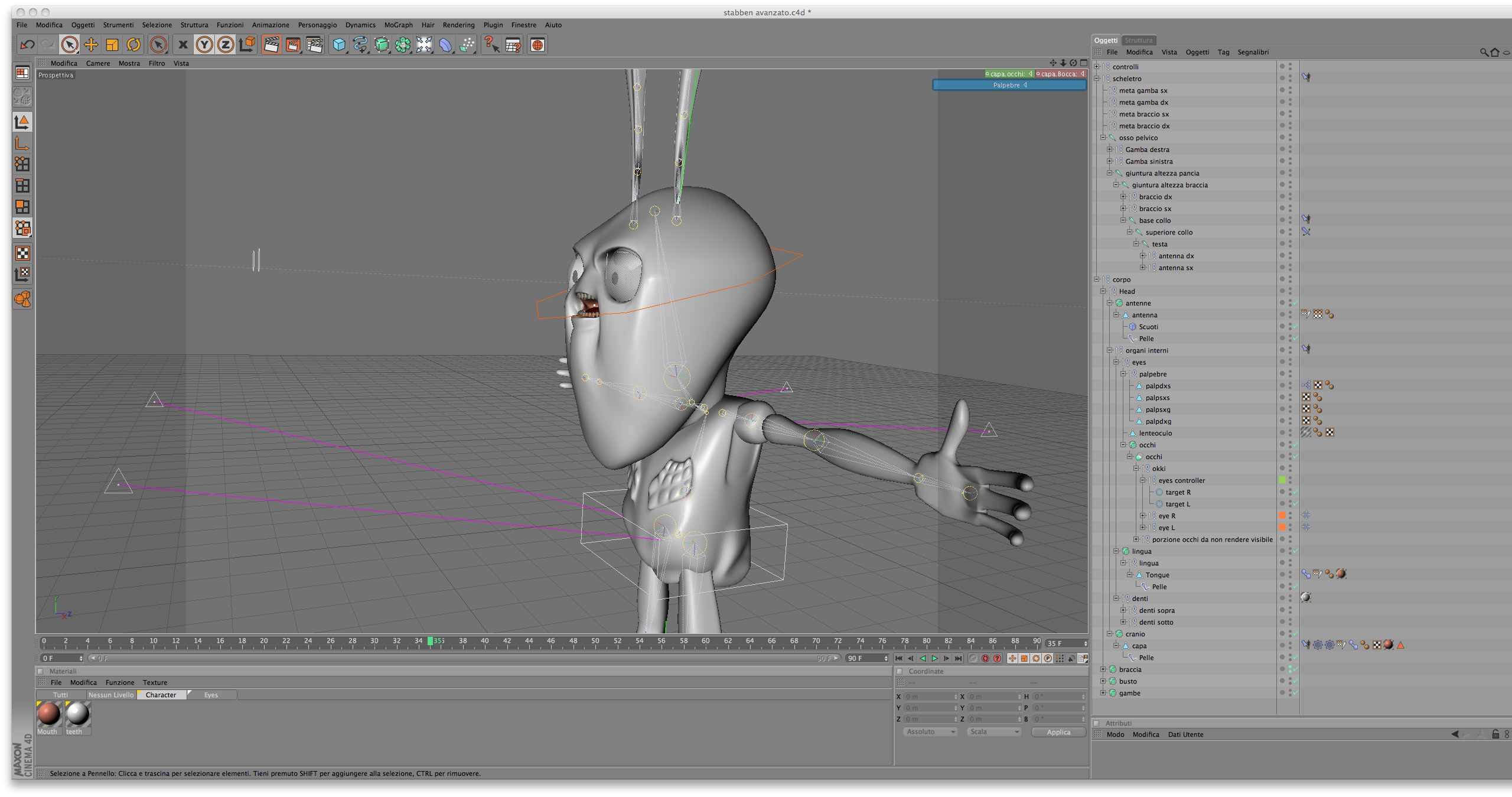1512x797 pixels.
Task: Select the Rotate tool in top toolbar
Action: [x=134, y=45]
